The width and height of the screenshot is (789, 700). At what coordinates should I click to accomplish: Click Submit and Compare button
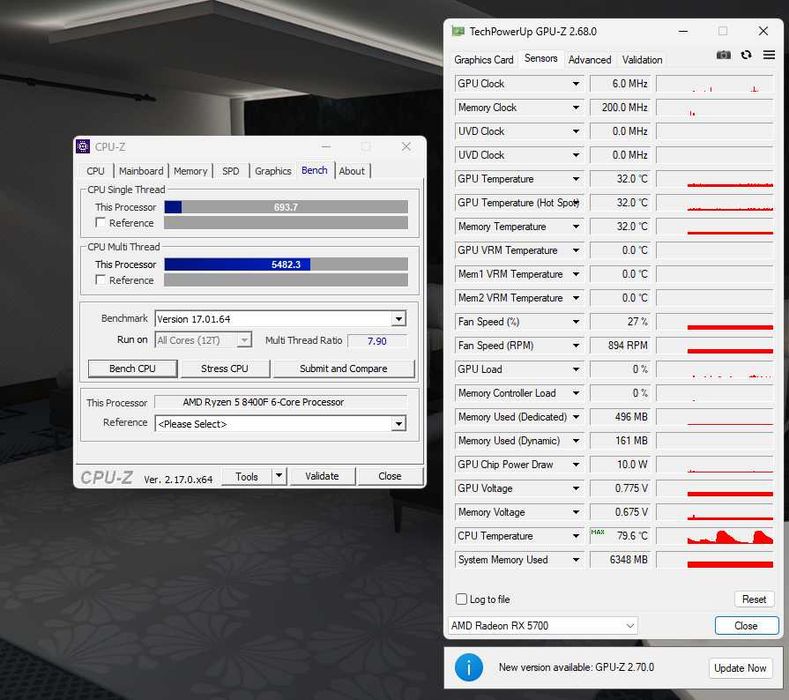[344, 368]
